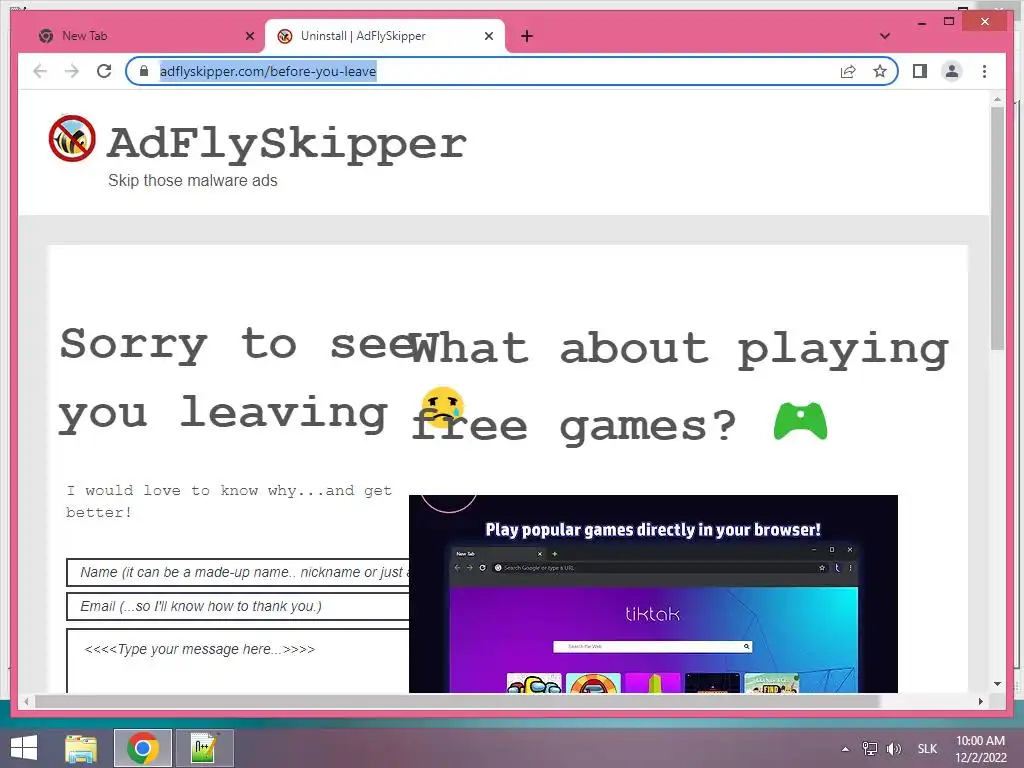
Task: Open the Windows Start menu
Action: (x=24, y=748)
